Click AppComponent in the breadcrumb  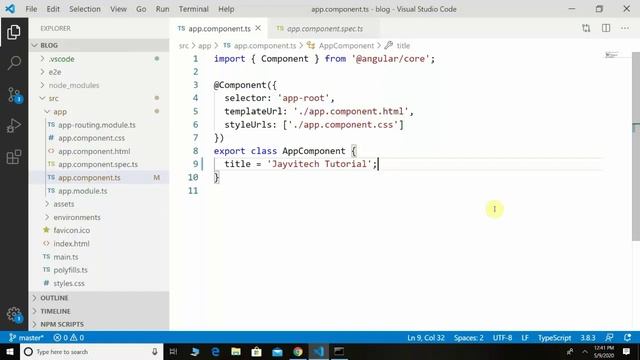coord(346,45)
